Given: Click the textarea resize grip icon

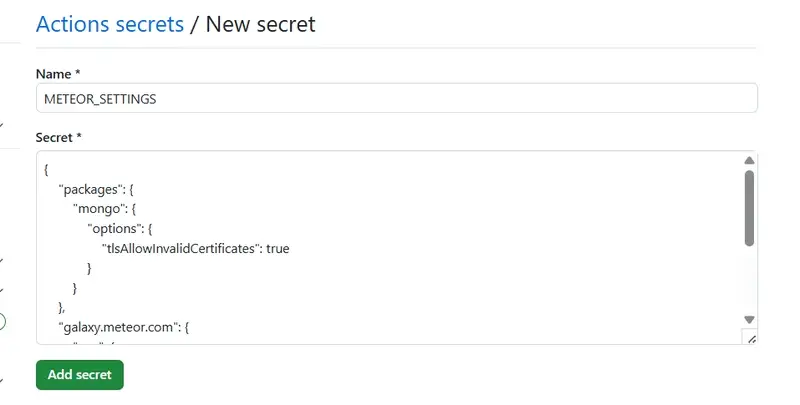Looking at the screenshot, I should (751, 338).
